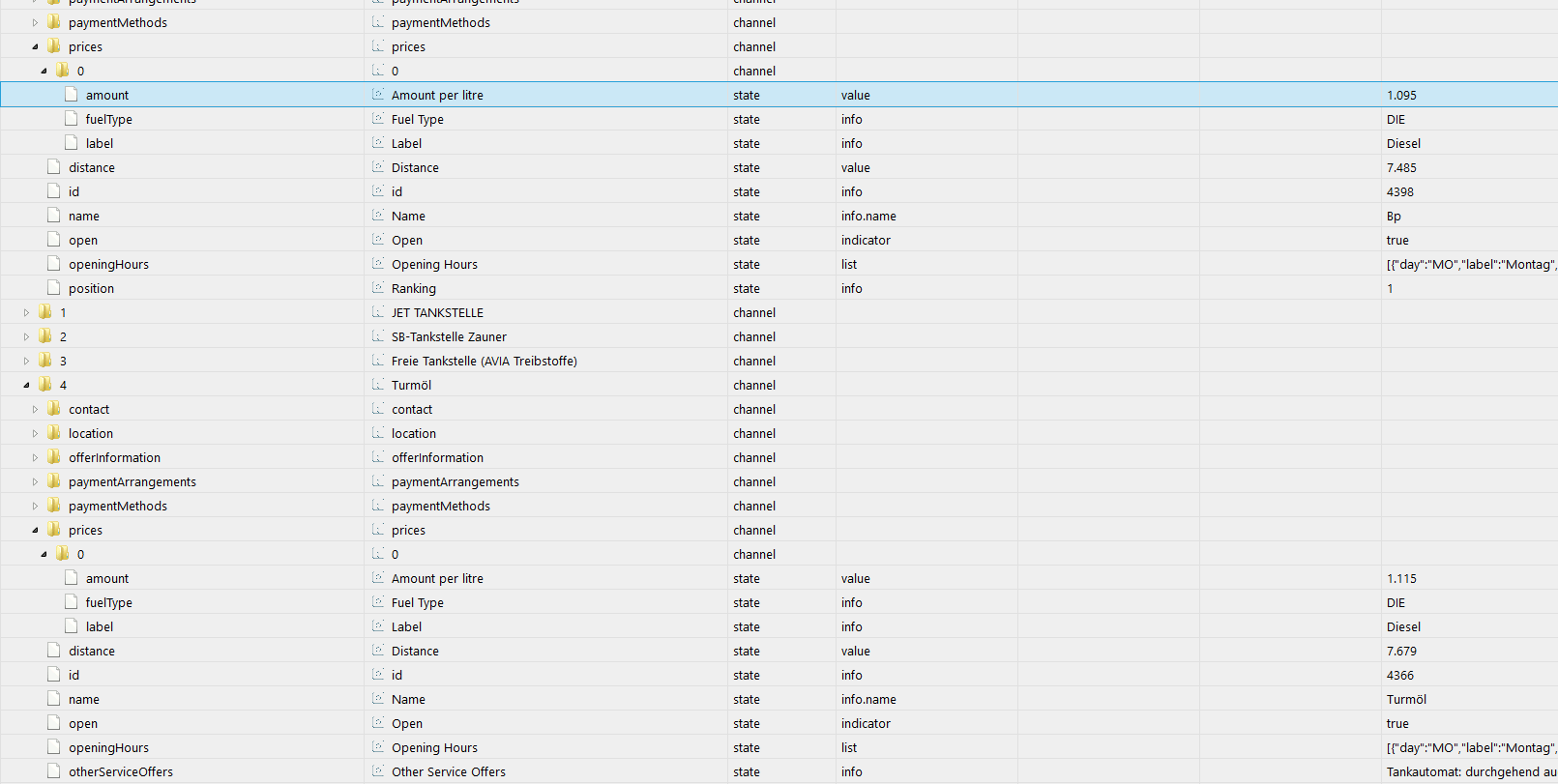Expand paymentArrangements channel under Turmöl
1558x784 pixels.
pos(35,481)
